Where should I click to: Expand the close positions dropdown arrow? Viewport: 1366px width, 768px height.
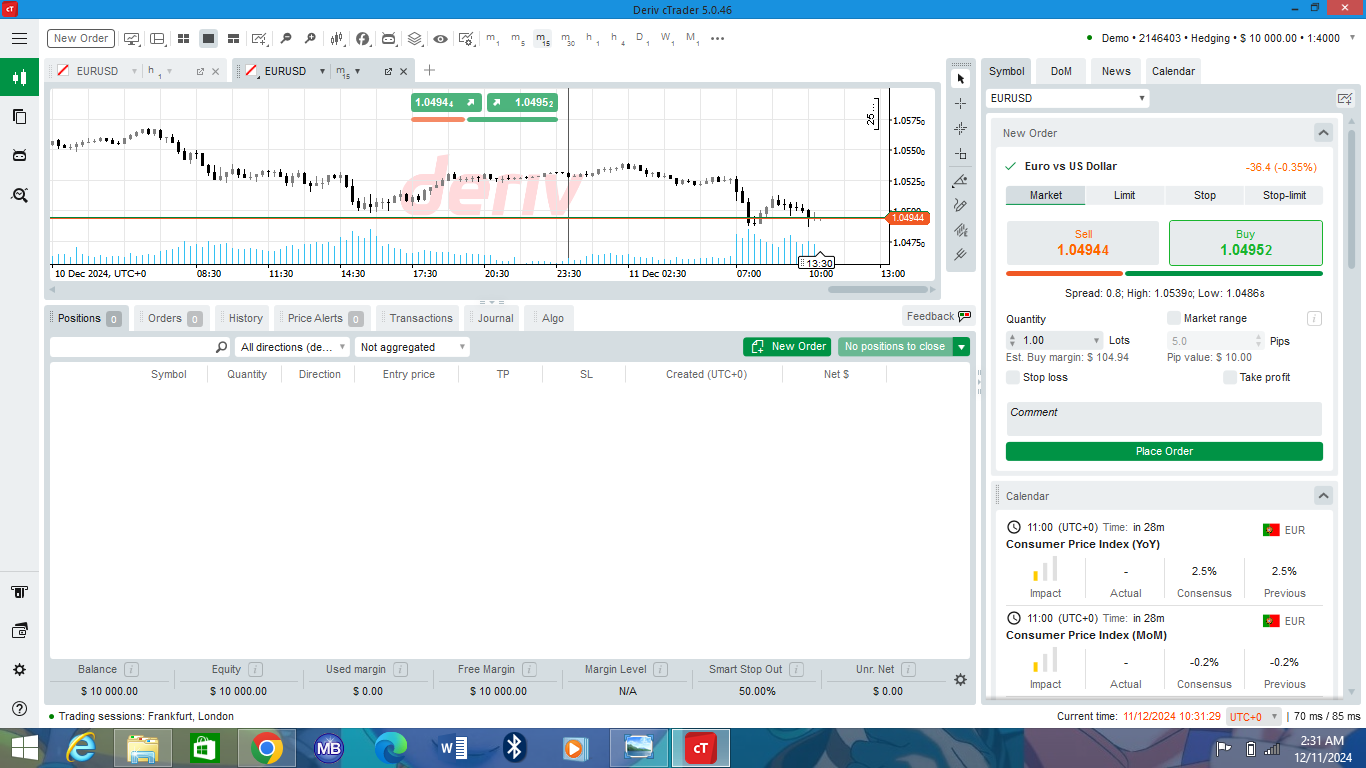tap(961, 346)
